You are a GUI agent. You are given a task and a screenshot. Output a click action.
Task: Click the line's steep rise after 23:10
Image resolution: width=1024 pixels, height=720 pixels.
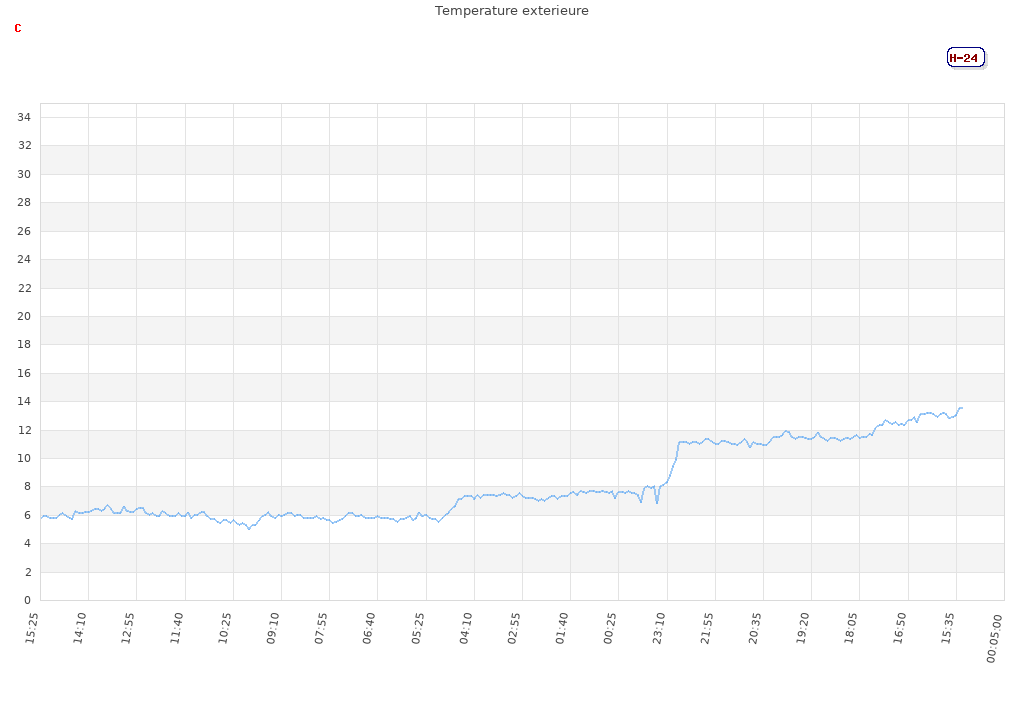(675, 460)
